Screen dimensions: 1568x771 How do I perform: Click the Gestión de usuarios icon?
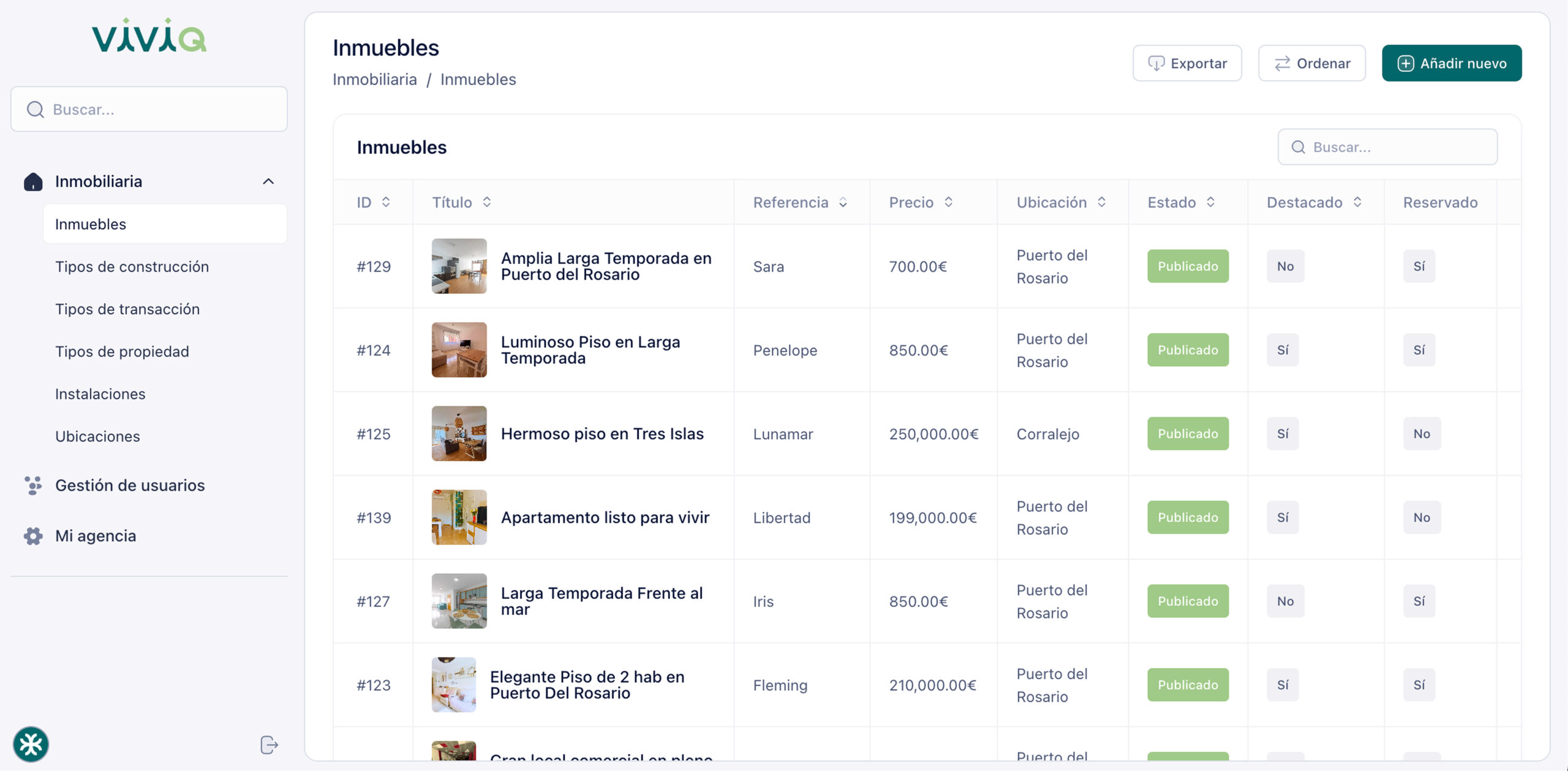click(33, 485)
